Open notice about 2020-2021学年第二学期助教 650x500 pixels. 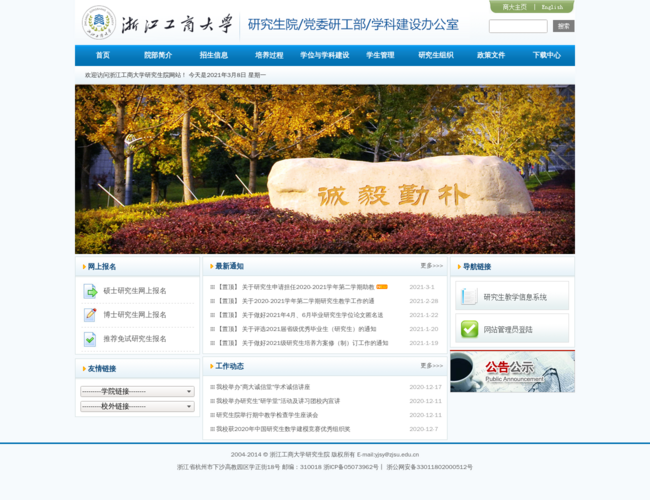point(295,287)
